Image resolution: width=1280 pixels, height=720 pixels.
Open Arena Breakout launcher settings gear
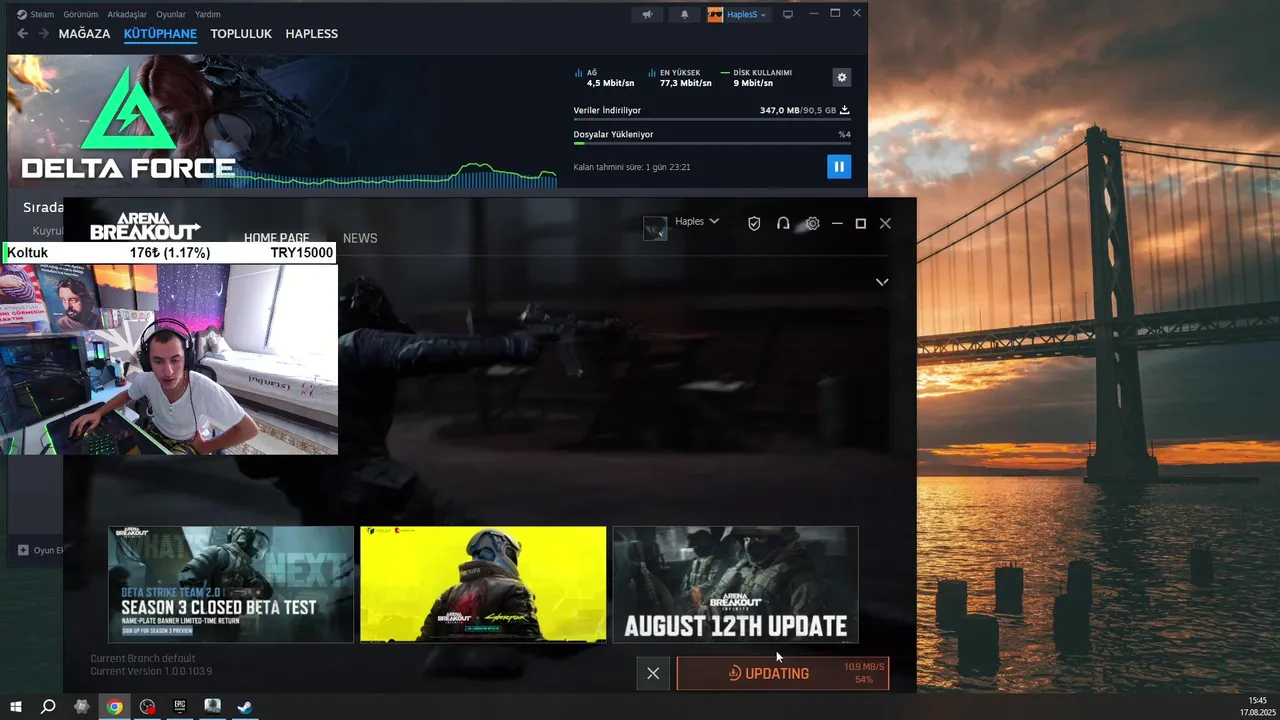[812, 224]
